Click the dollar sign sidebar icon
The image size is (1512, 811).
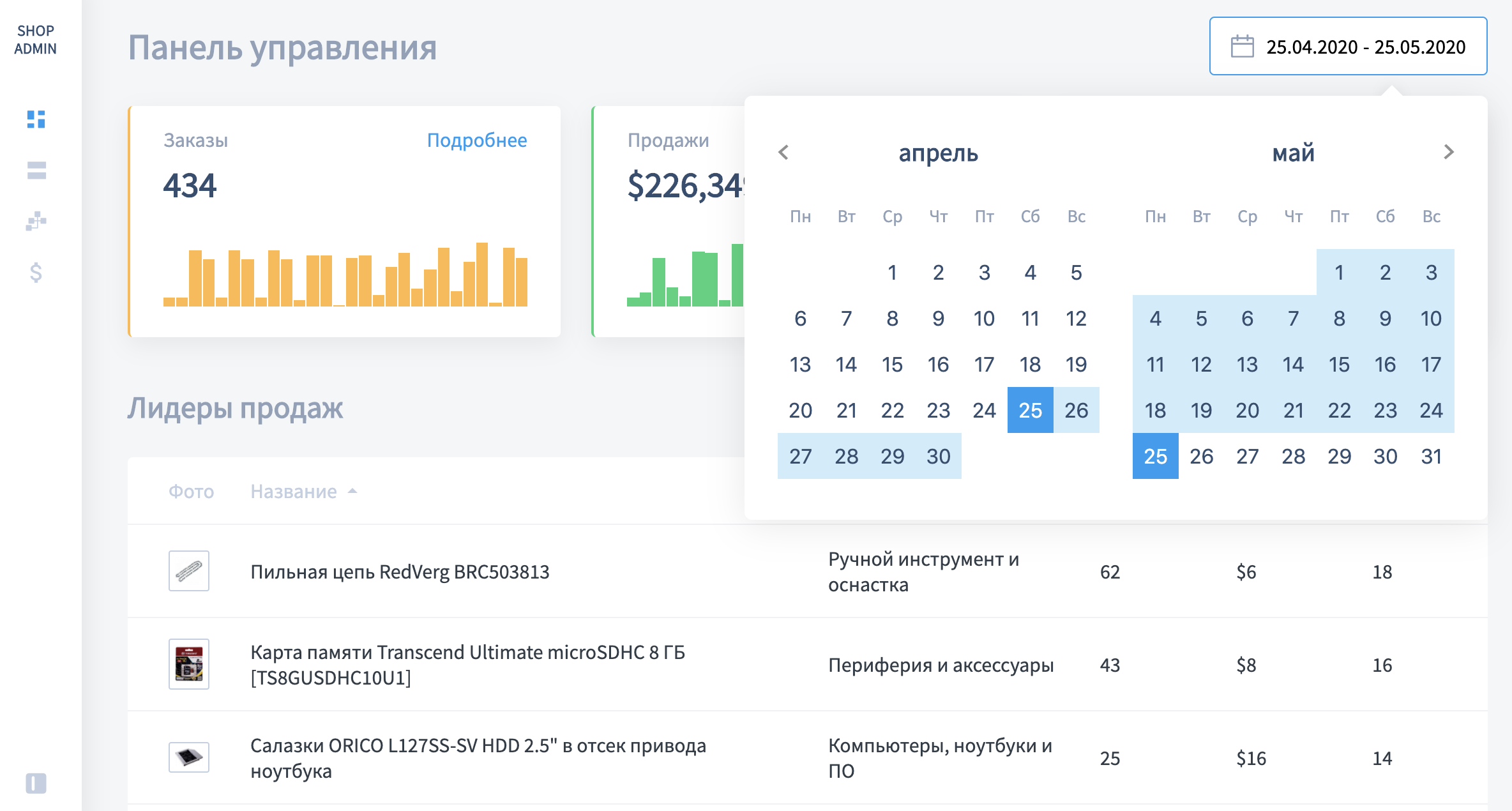tap(36, 273)
